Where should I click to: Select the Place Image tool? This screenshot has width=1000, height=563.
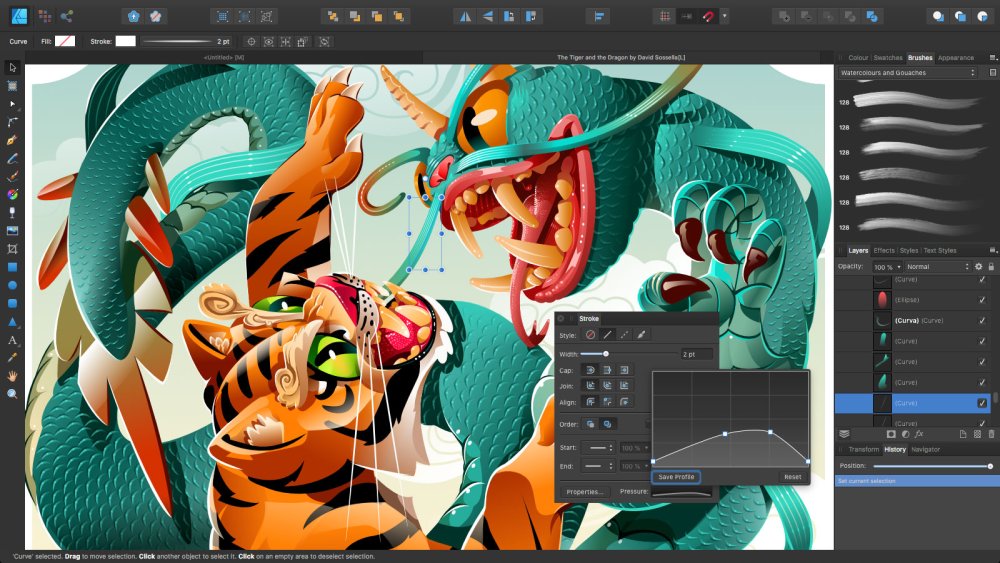(x=12, y=231)
